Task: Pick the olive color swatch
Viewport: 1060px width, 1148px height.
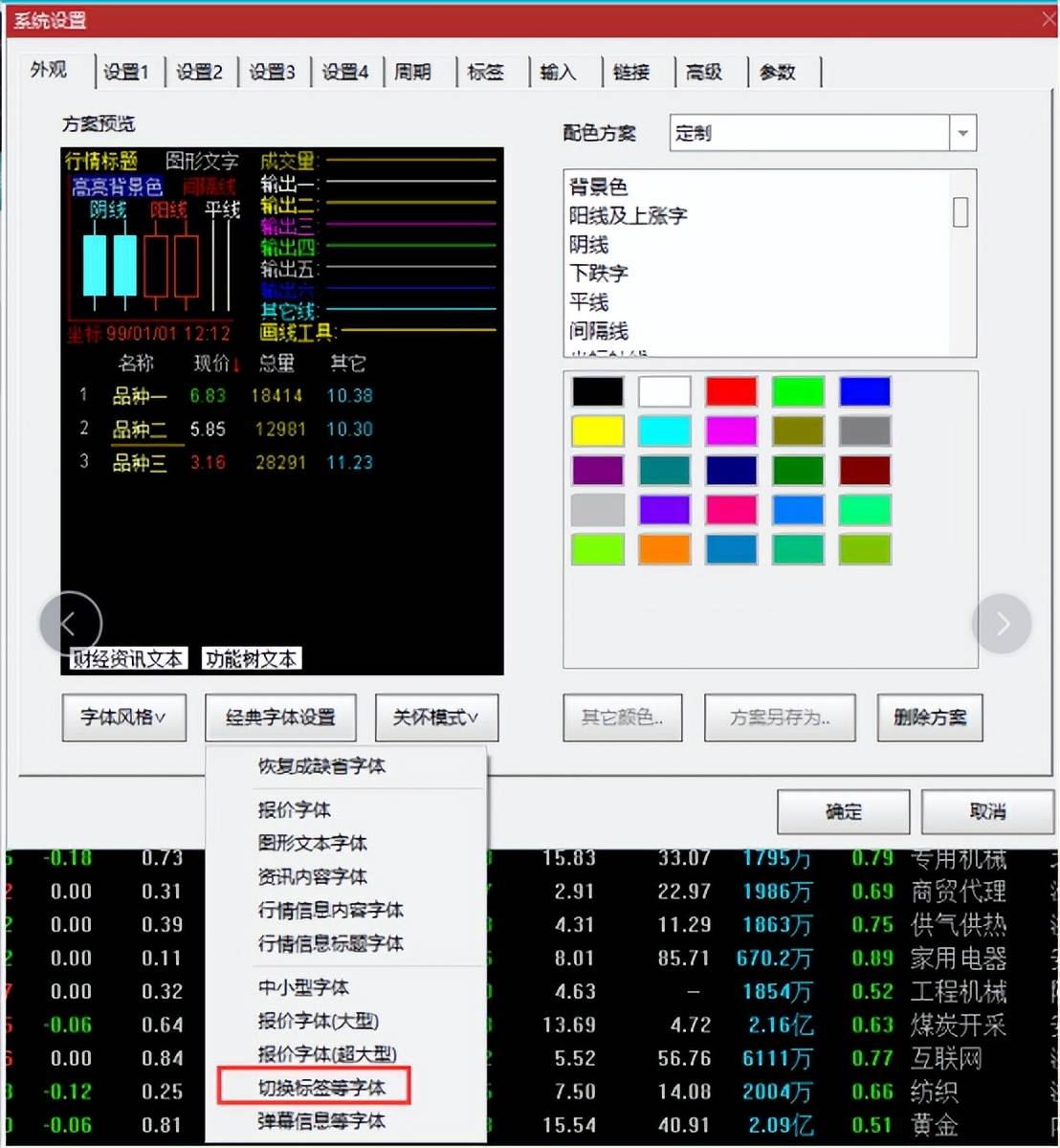Action: (798, 430)
